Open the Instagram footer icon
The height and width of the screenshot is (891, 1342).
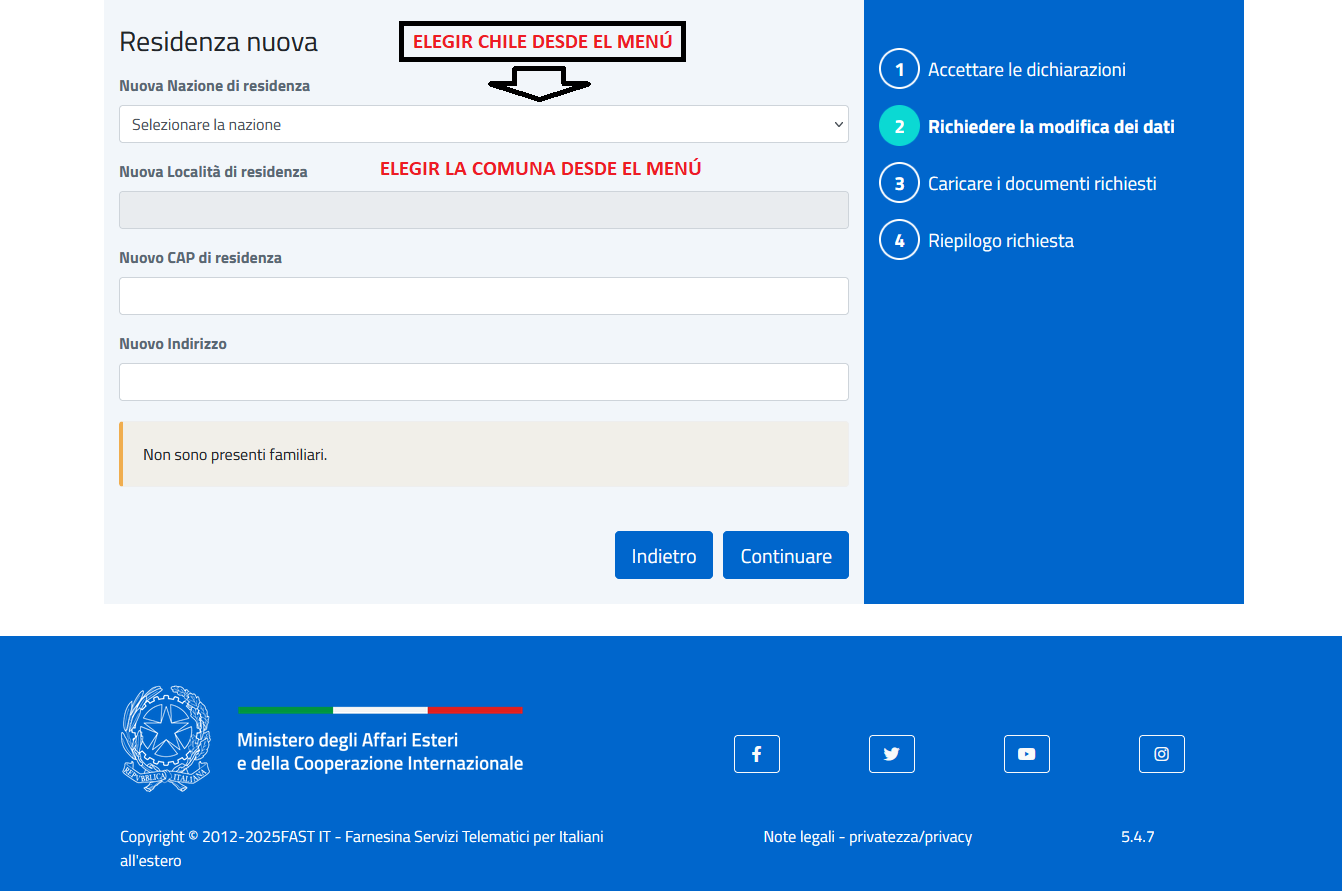pyautogui.click(x=1161, y=754)
